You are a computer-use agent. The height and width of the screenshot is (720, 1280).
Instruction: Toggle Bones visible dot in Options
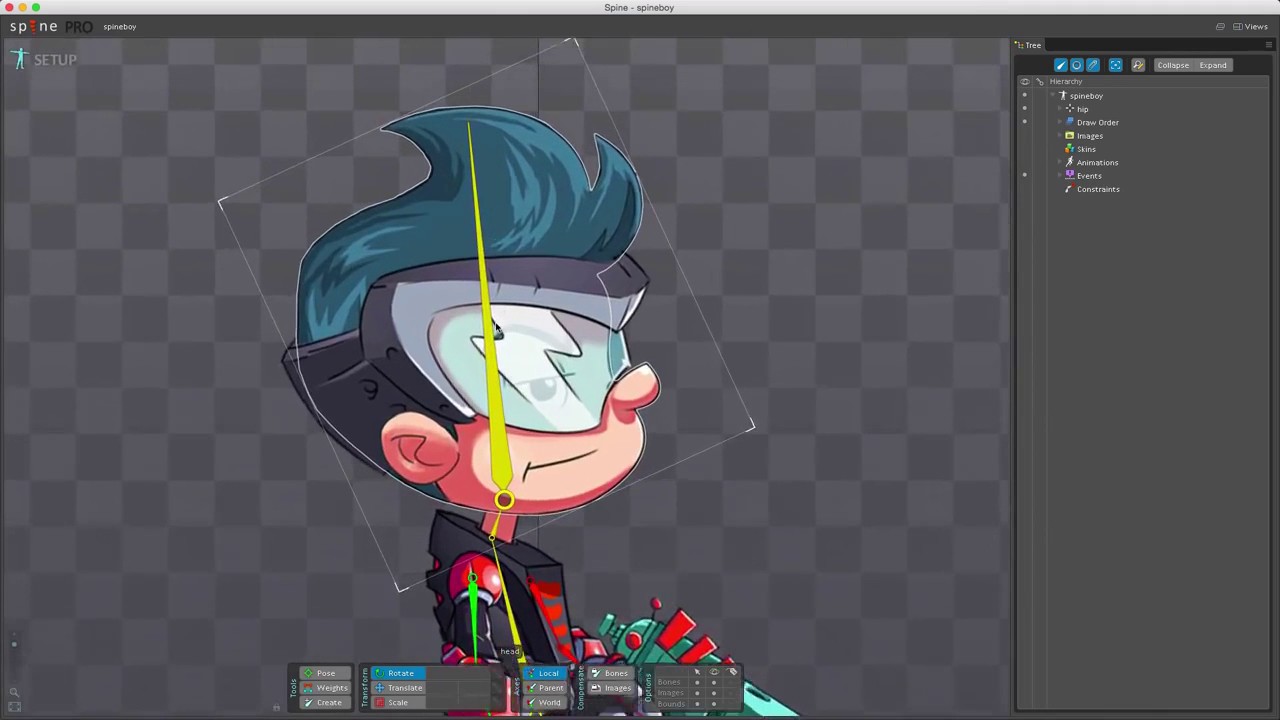[x=714, y=682]
